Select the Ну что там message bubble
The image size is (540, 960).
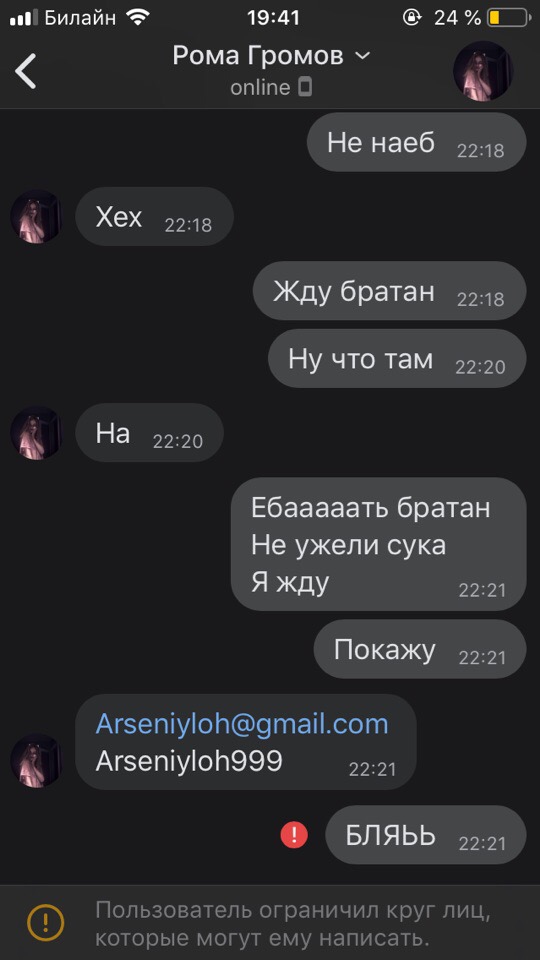coord(397,358)
